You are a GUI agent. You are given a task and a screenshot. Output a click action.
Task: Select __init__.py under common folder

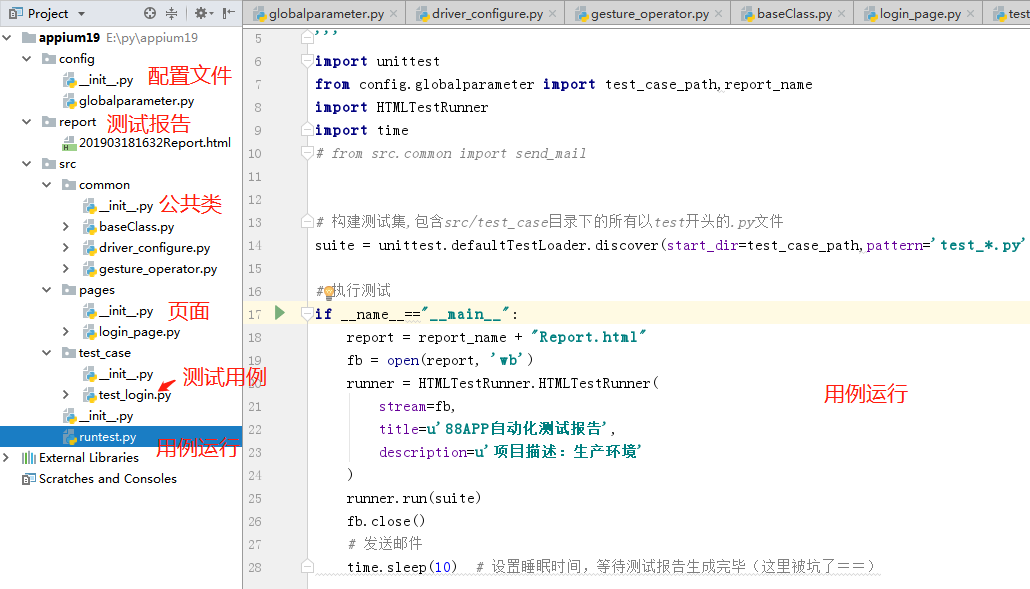tap(126, 206)
